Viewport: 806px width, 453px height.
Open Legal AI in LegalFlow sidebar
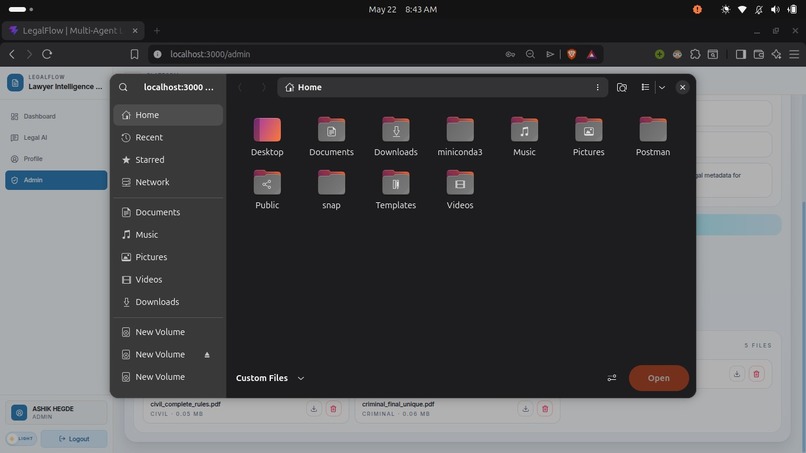click(56, 137)
